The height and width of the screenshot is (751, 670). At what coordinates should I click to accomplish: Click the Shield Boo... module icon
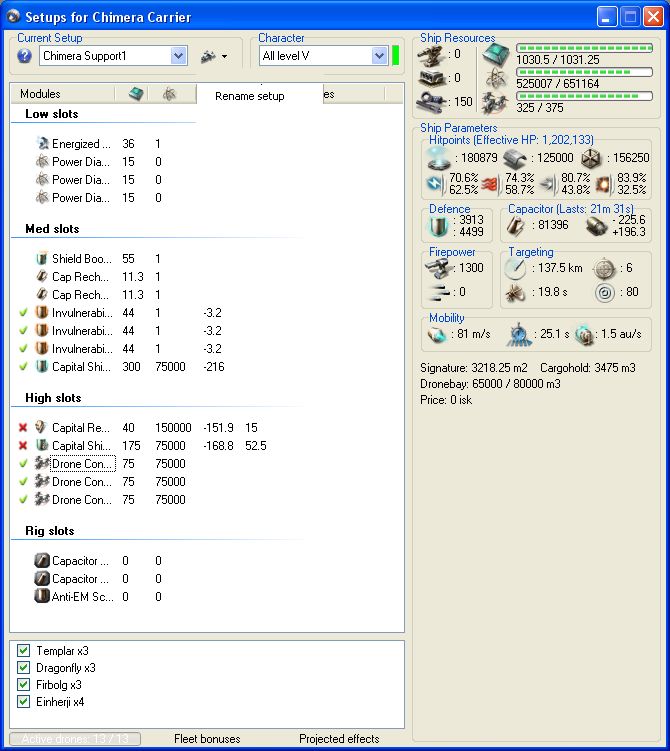42,259
